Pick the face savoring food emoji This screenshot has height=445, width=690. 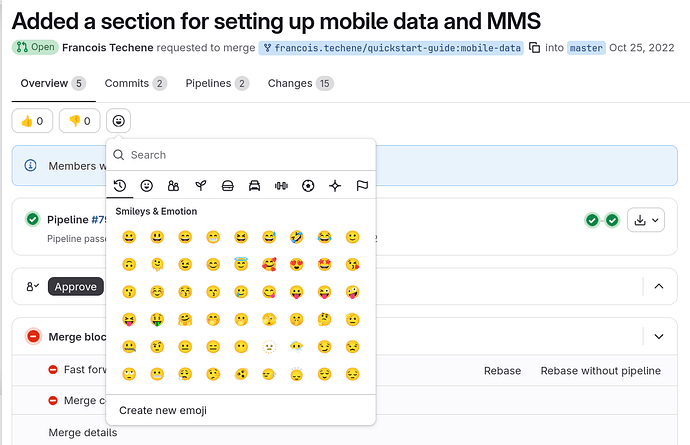(269, 292)
